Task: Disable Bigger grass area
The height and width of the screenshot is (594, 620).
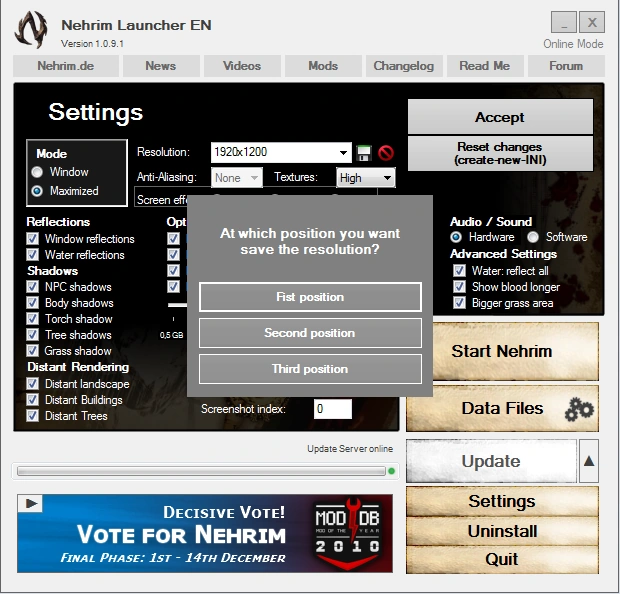Action: 459,303
